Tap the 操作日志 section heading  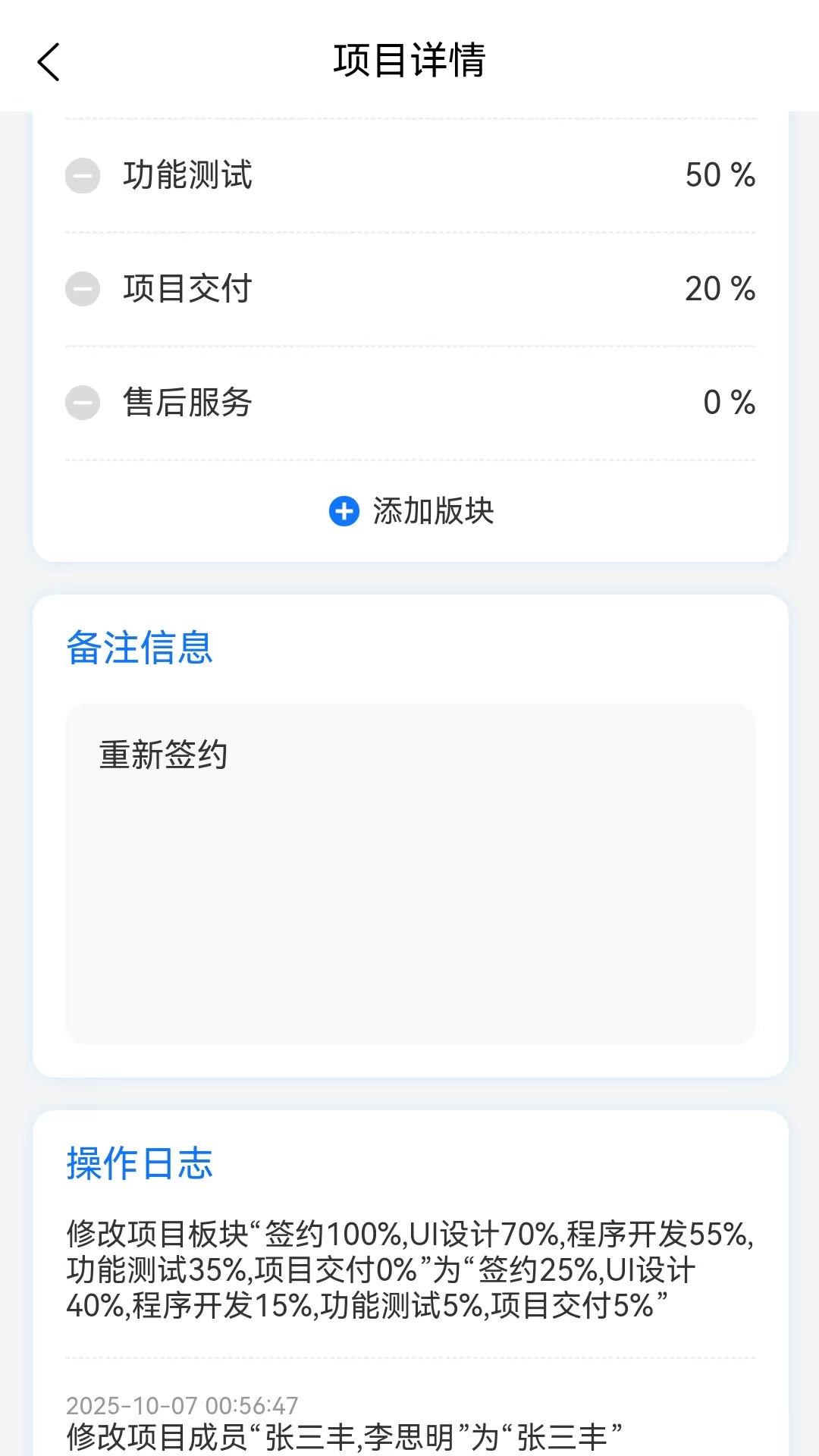pos(140,1164)
